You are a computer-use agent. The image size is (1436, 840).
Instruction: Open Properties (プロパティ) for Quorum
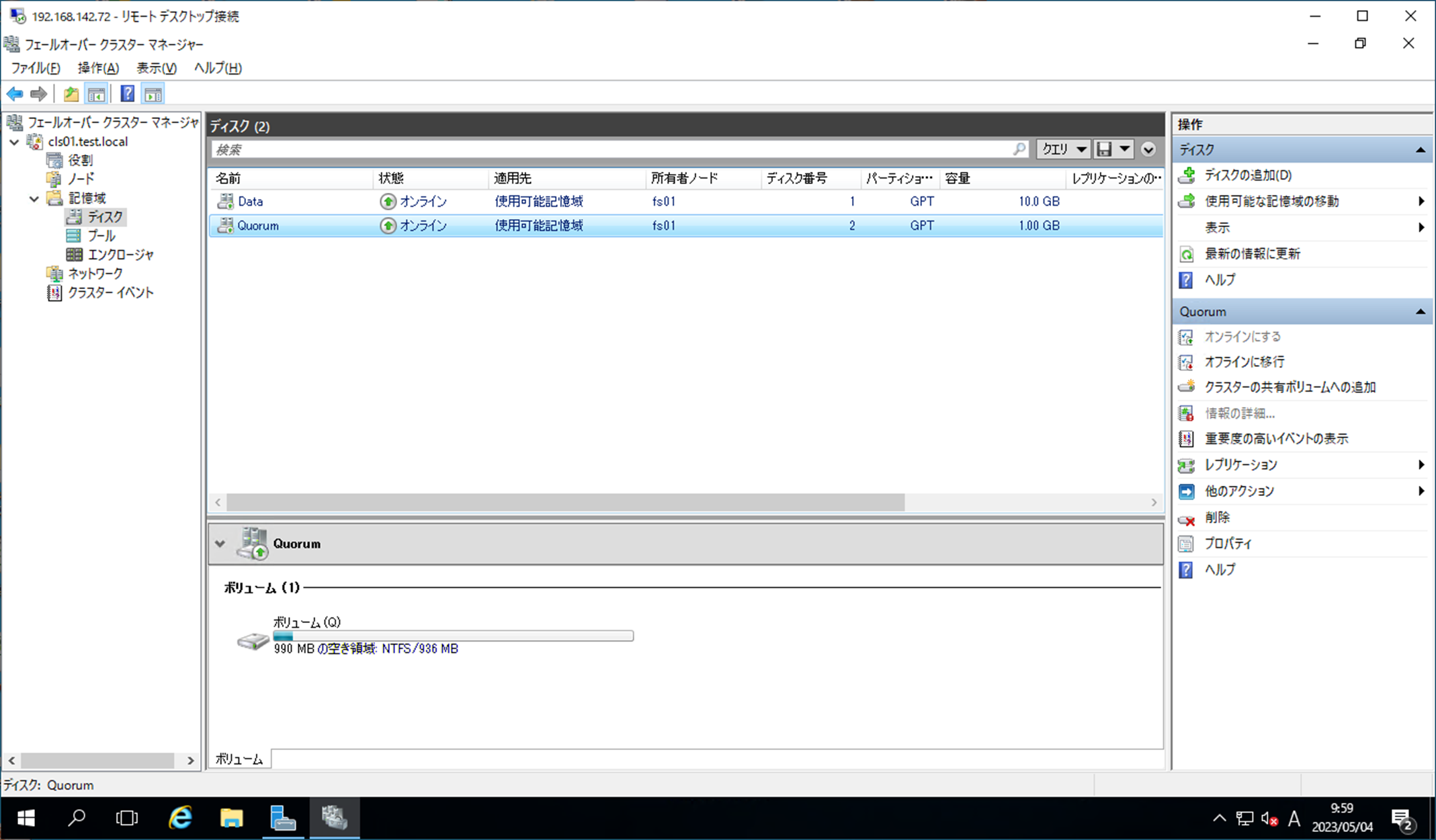pyautogui.click(x=1228, y=544)
